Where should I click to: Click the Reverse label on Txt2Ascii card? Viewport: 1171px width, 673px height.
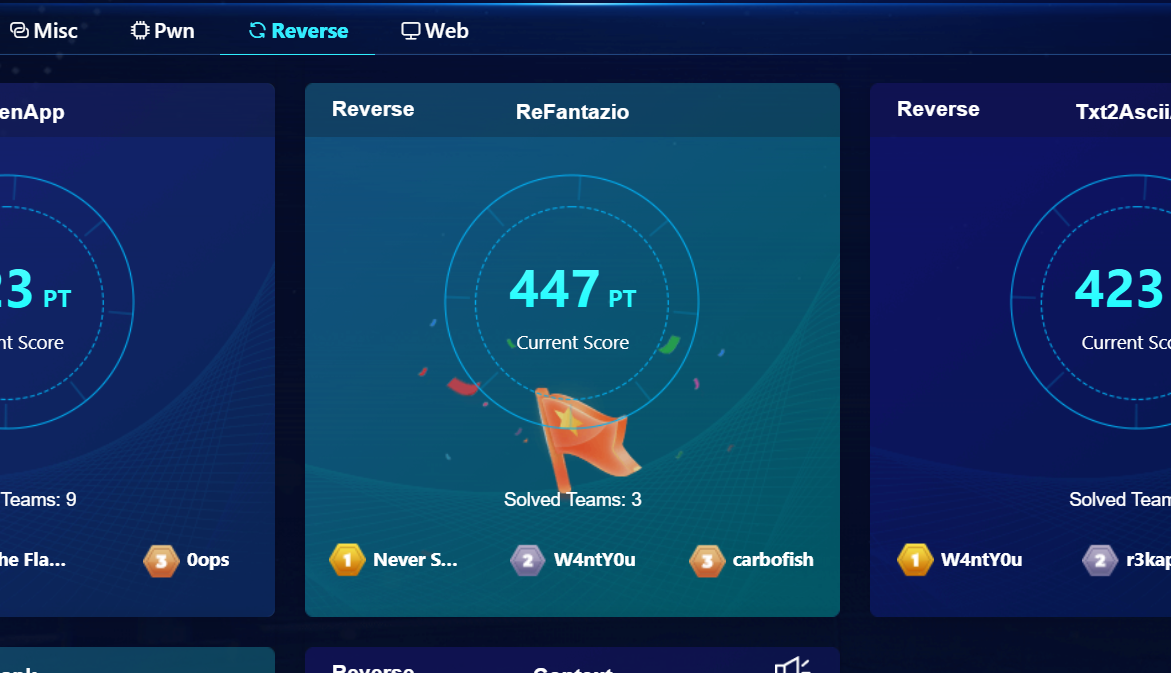point(938,109)
